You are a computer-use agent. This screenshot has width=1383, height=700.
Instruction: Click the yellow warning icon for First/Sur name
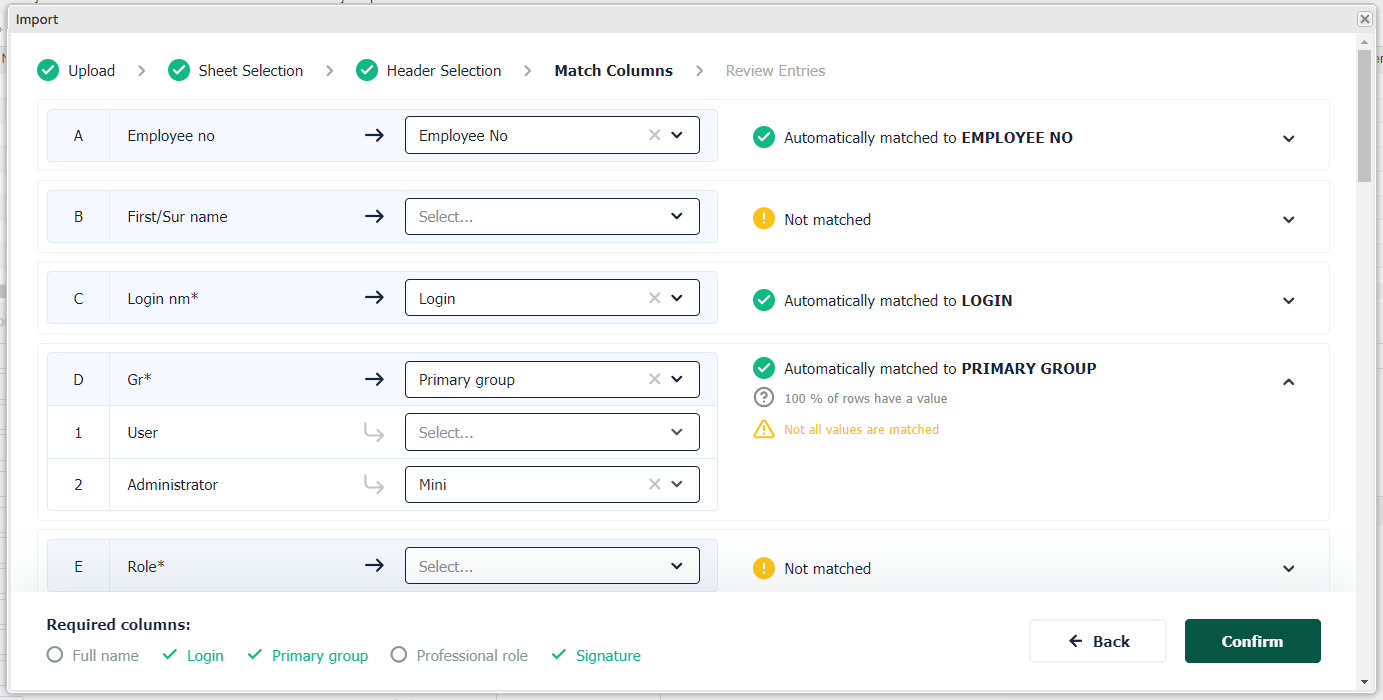pyautogui.click(x=764, y=218)
